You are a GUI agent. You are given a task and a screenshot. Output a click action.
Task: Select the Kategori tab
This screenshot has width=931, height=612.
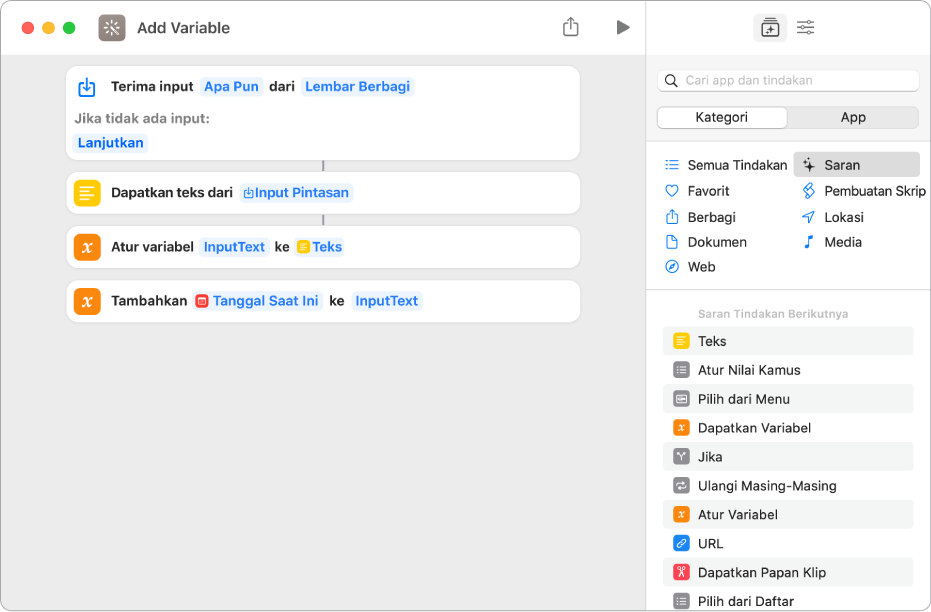point(721,117)
